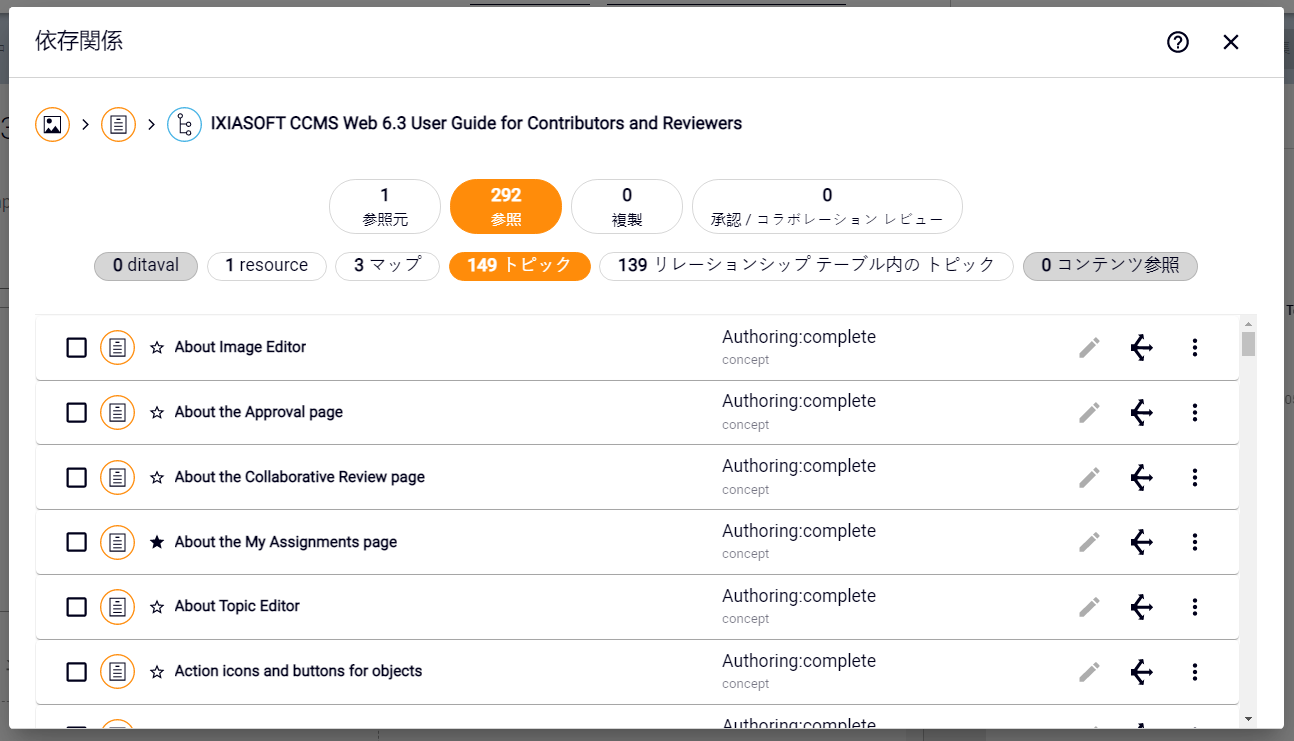Check the About Topic Editor checkbox
Viewport: 1294px width, 741px height.
click(76, 607)
